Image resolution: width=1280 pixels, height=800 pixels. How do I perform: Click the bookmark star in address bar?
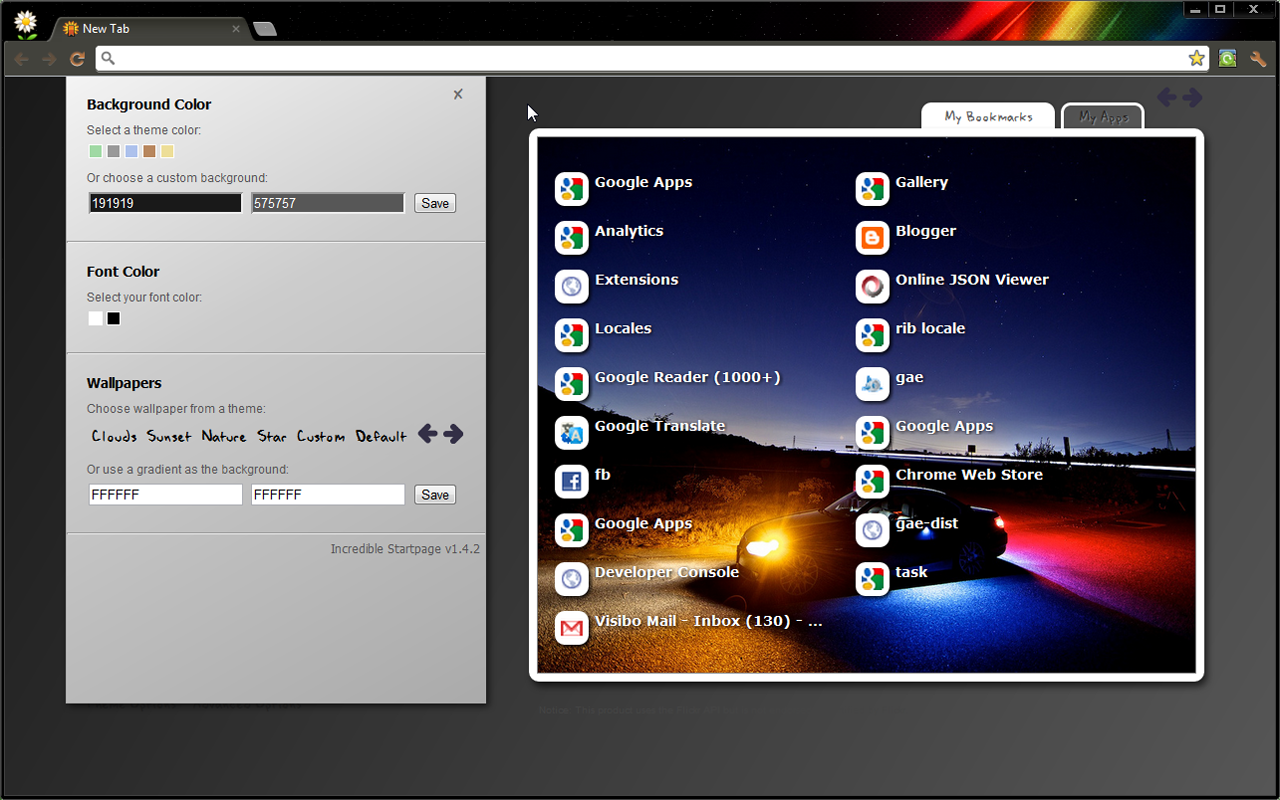[x=1196, y=59]
